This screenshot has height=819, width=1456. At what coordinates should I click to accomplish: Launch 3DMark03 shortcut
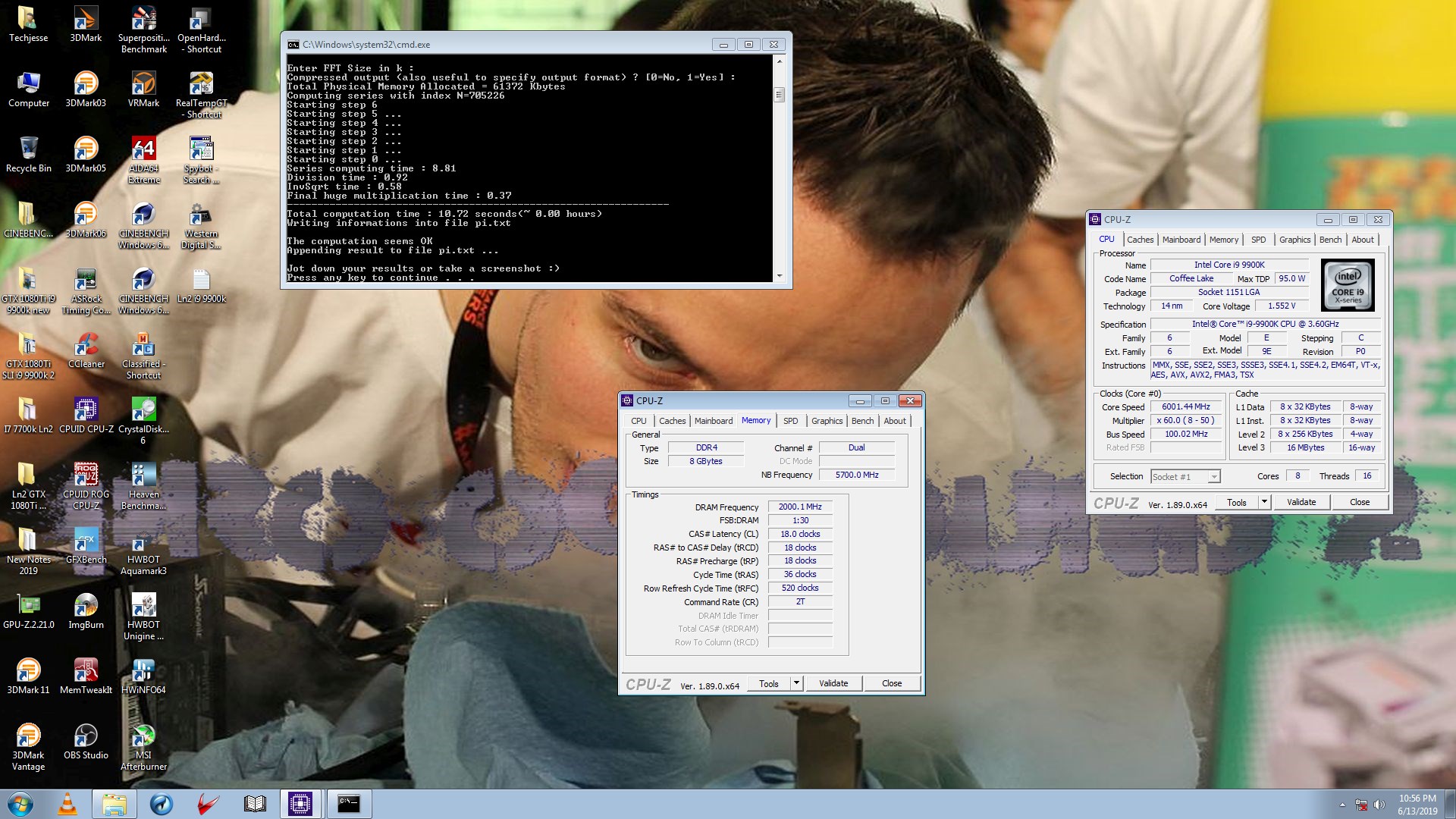point(86,89)
